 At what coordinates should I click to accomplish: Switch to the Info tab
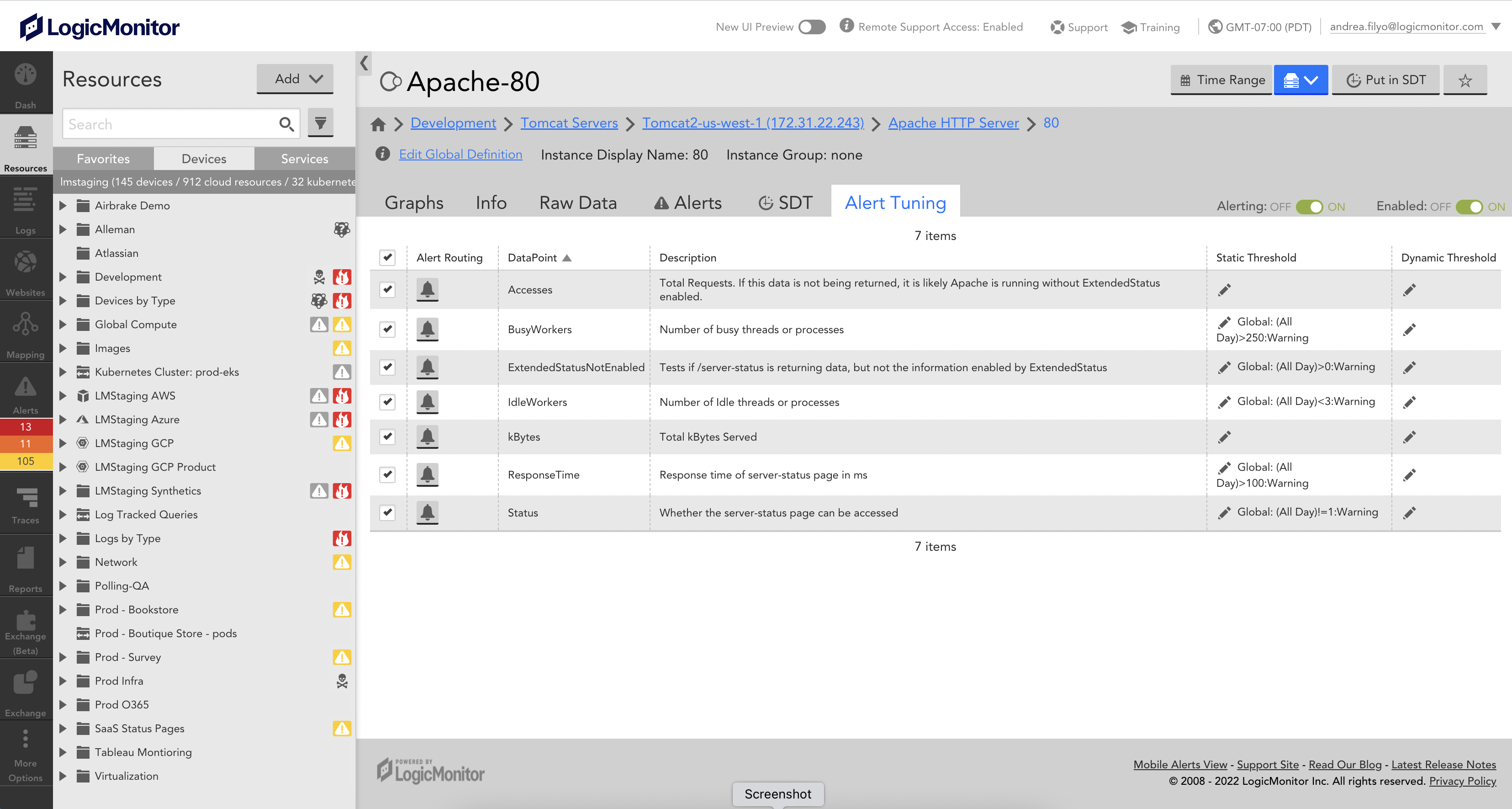point(491,202)
